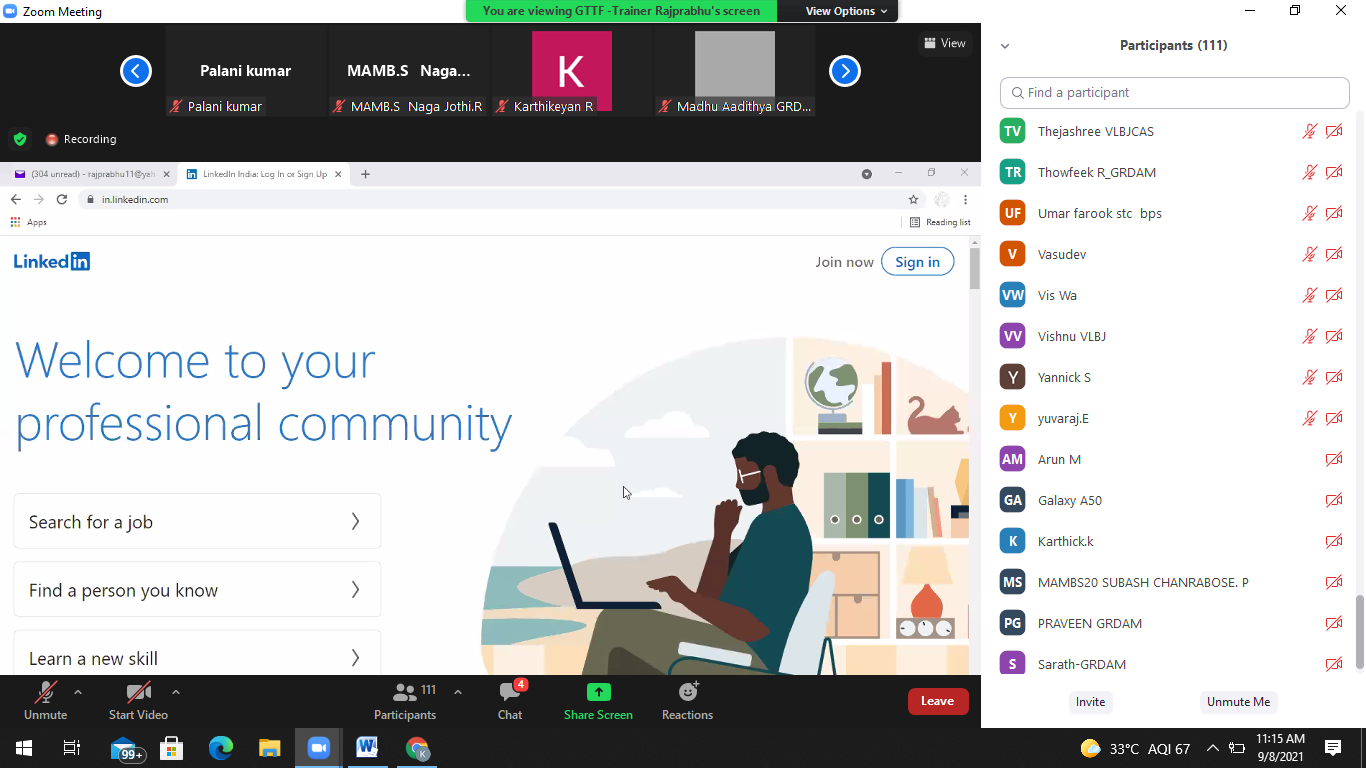Image resolution: width=1366 pixels, height=768 pixels.
Task: Open a new tab in shared browser
Action: coord(365,174)
